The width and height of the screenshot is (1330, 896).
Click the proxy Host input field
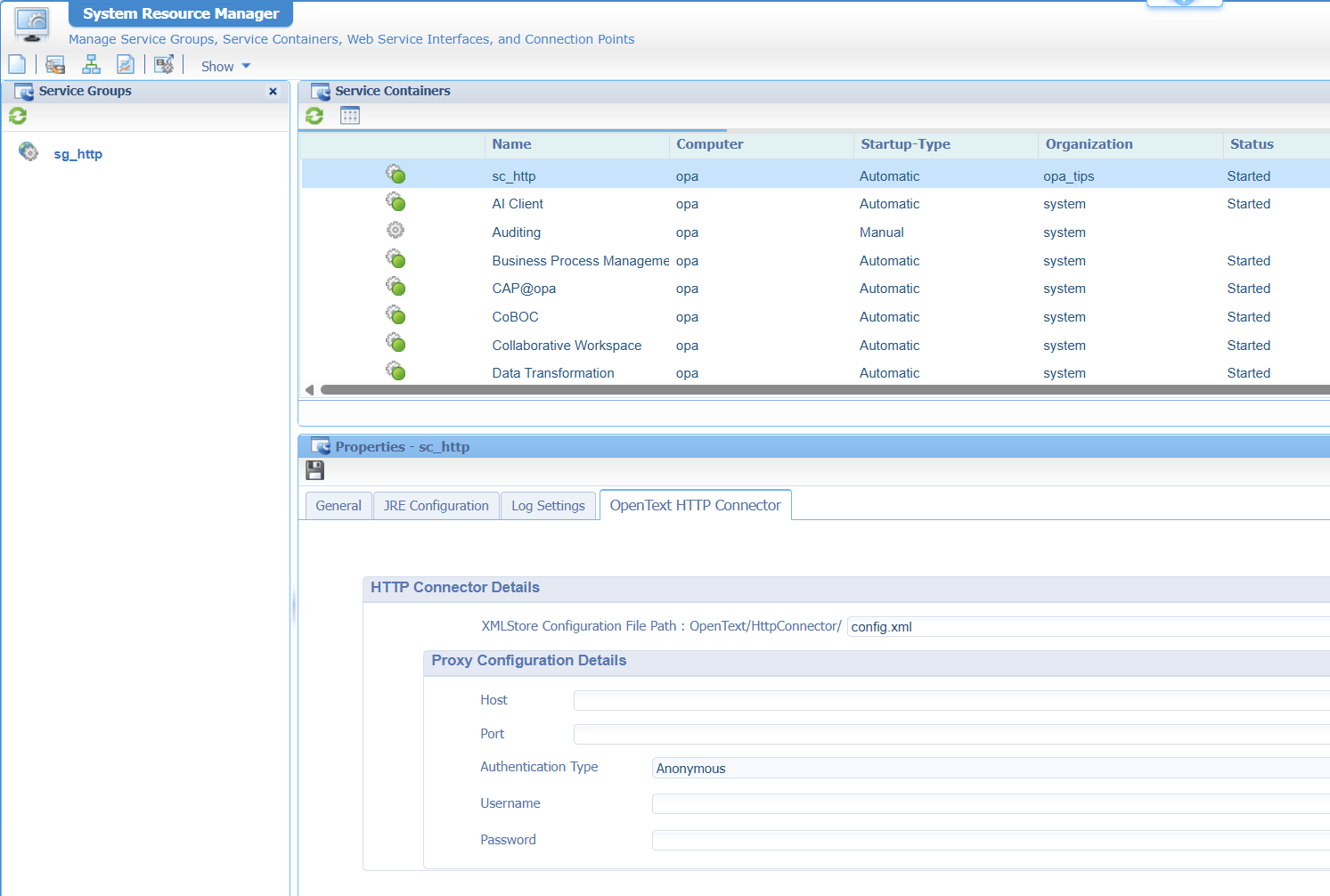[x=951, y=701]
